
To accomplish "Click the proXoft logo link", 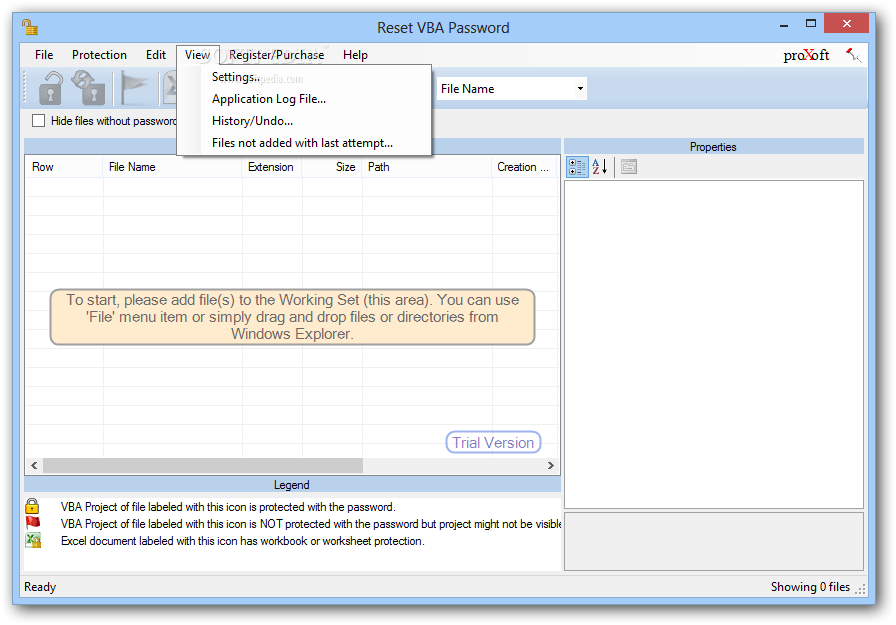I will (806, 55).
